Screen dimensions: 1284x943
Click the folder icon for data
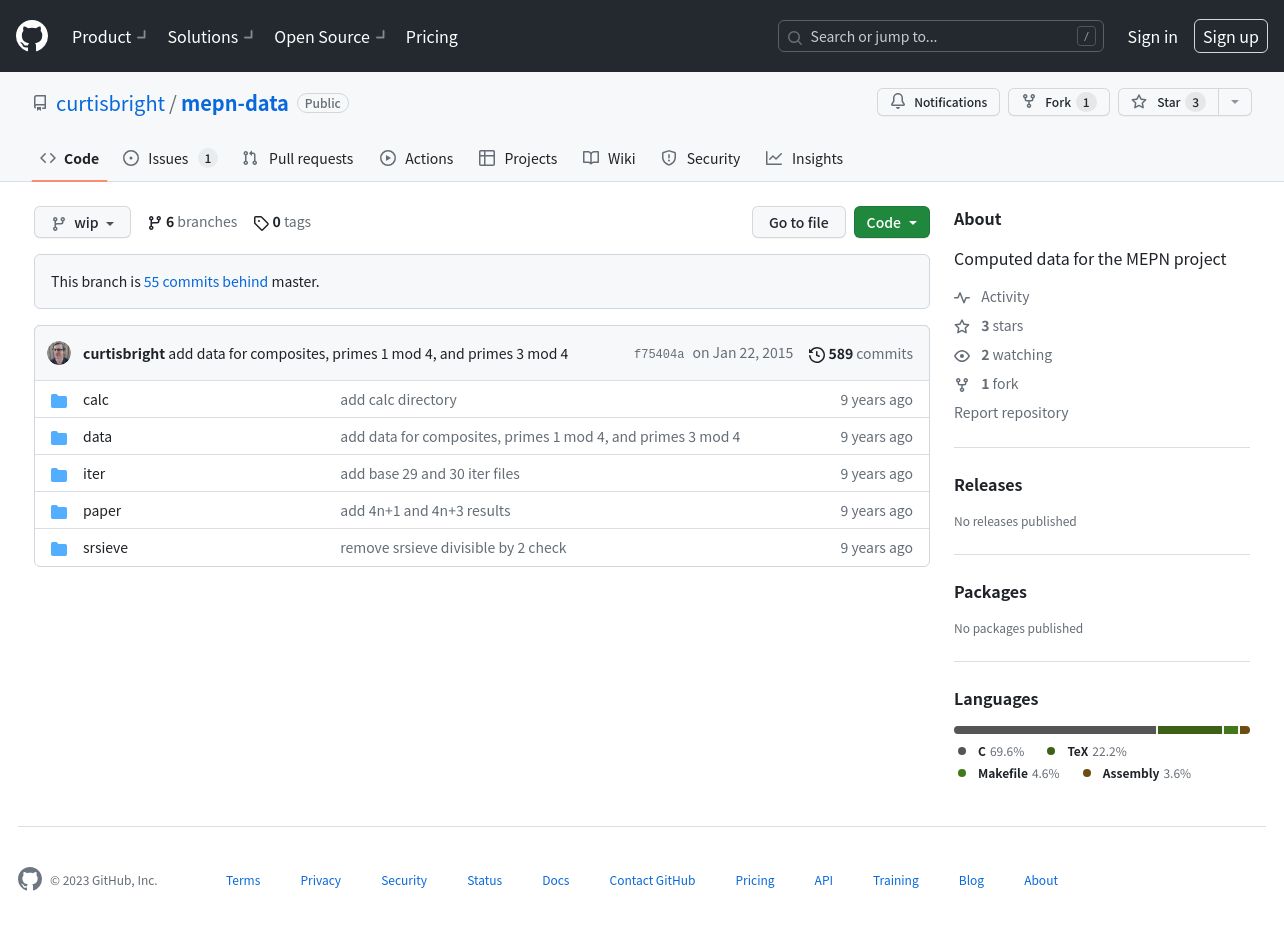(x=59, y=437)
